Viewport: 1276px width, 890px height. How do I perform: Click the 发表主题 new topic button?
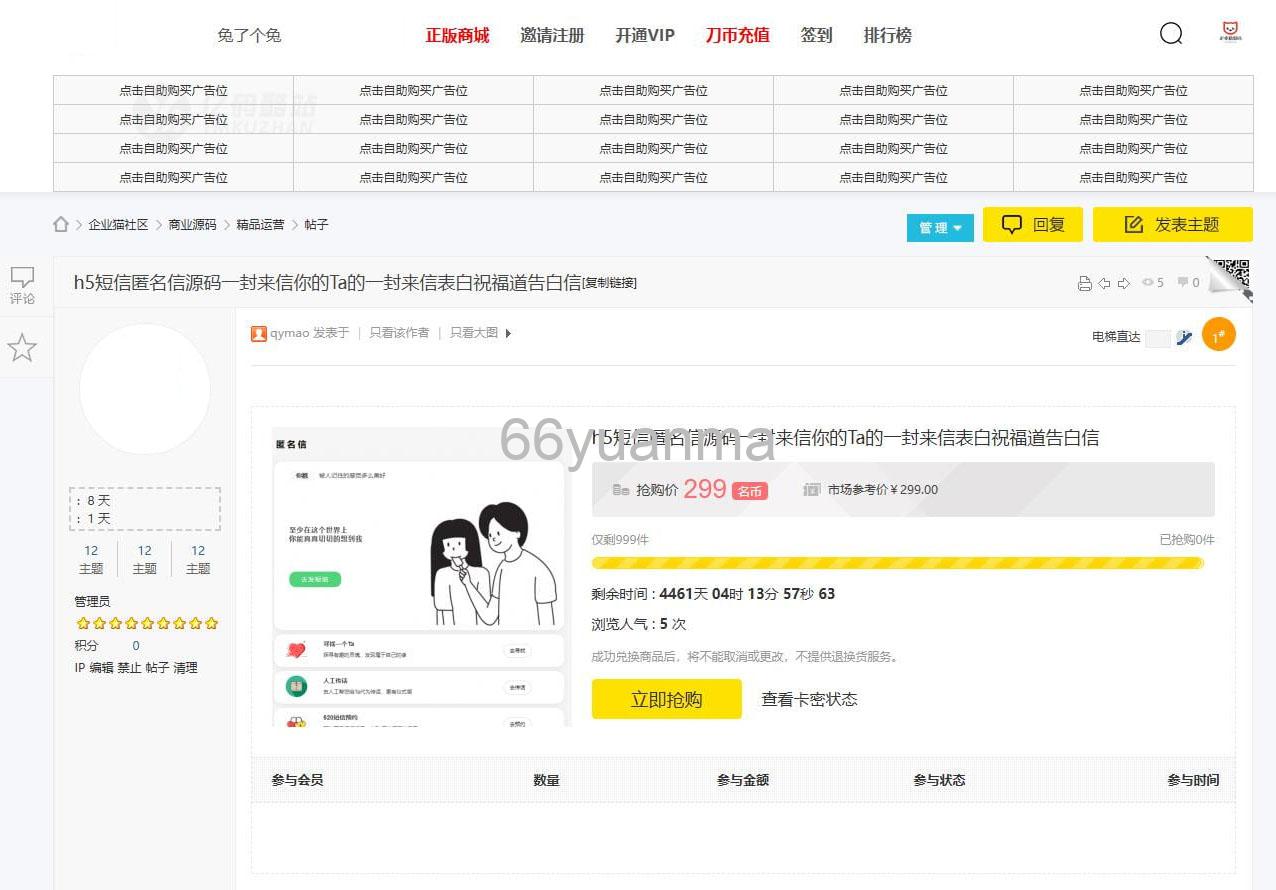[1172, 224]
